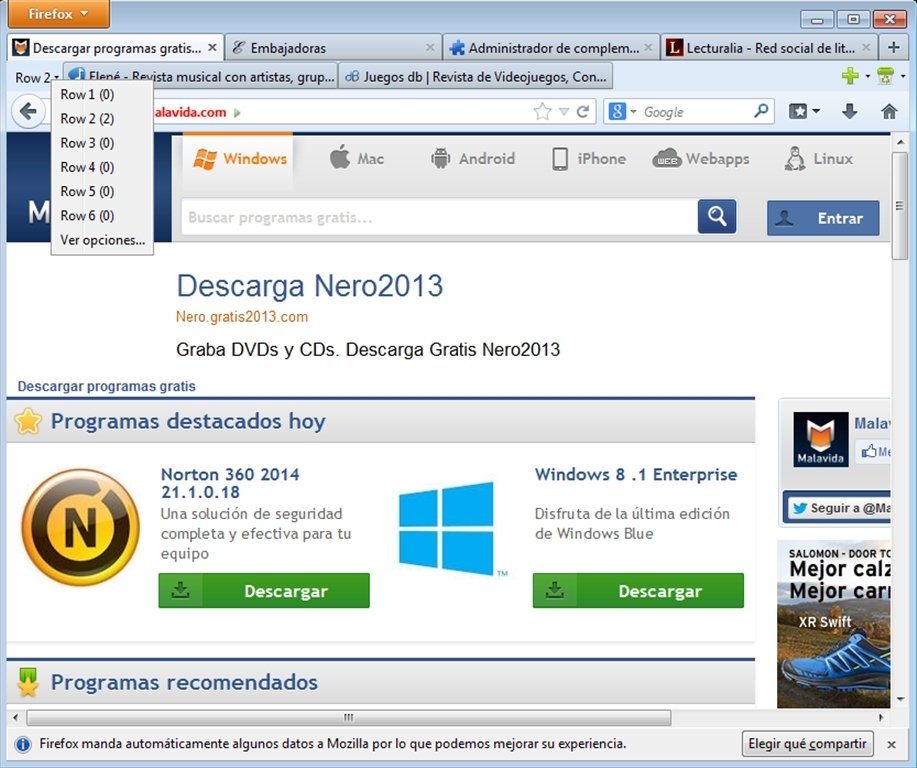
Task: Click the info icon in the notification bar
Action: (x=23, y=745)
